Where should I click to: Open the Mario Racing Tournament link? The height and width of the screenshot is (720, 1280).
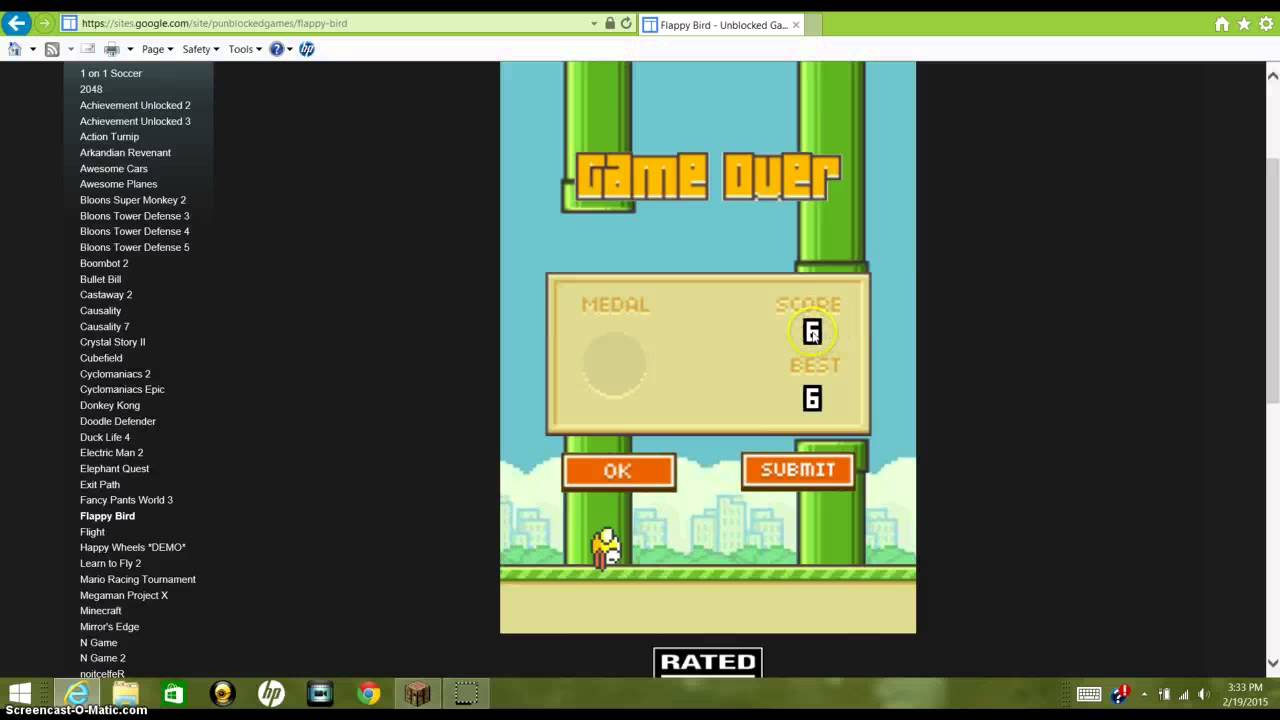(138, 579)
